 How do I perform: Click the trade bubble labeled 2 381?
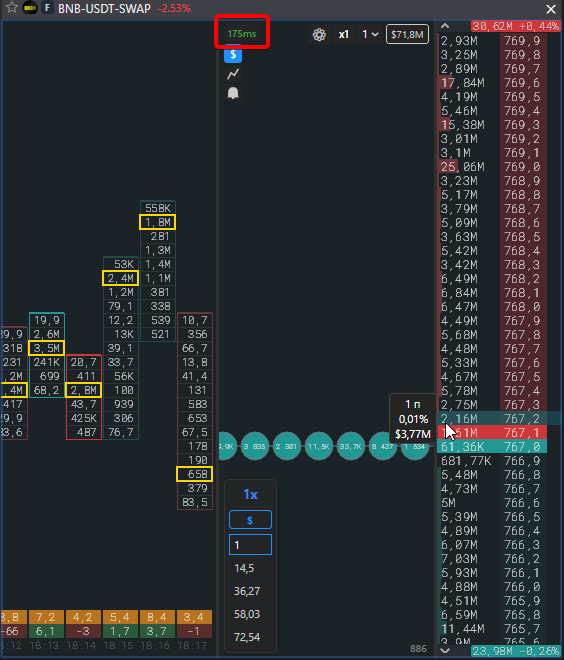287,446
